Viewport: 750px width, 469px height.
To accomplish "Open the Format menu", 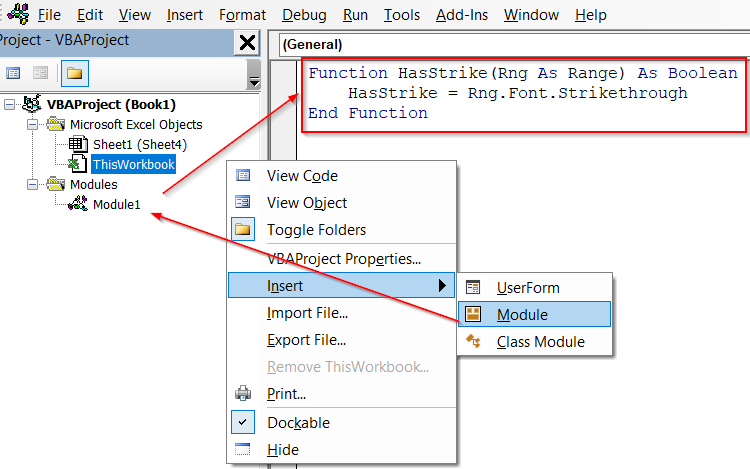I will point(242,15).
